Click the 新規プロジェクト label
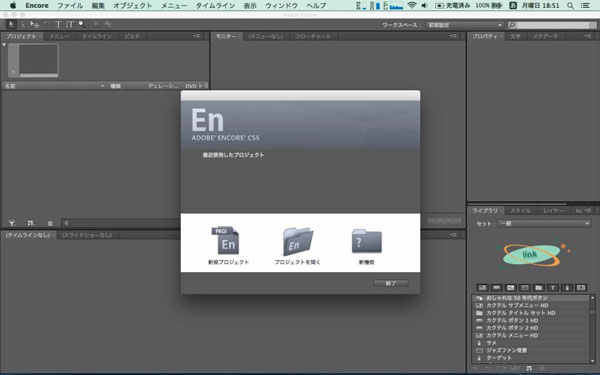 228,262
